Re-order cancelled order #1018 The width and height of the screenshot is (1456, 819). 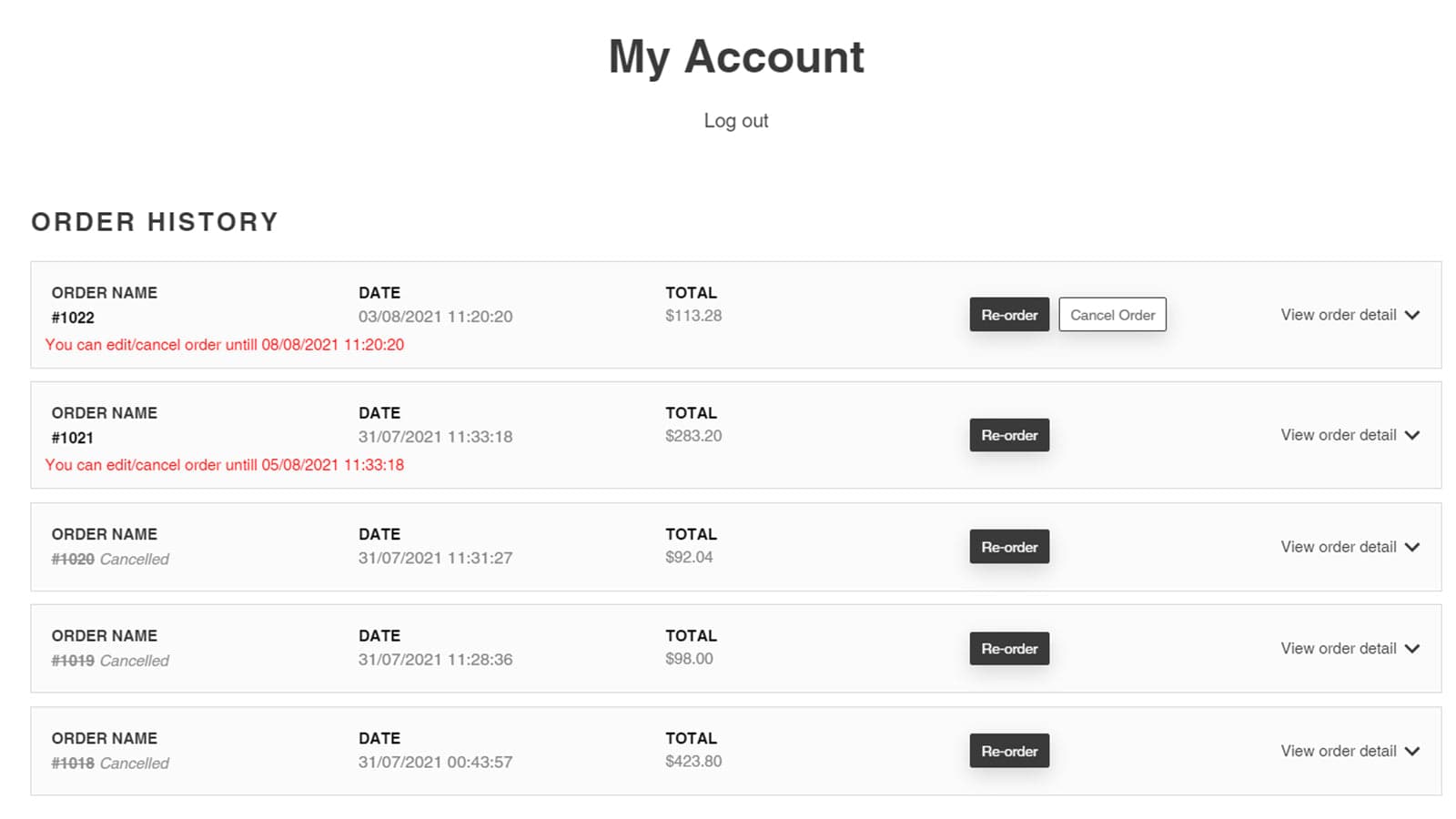point(1009,751)
